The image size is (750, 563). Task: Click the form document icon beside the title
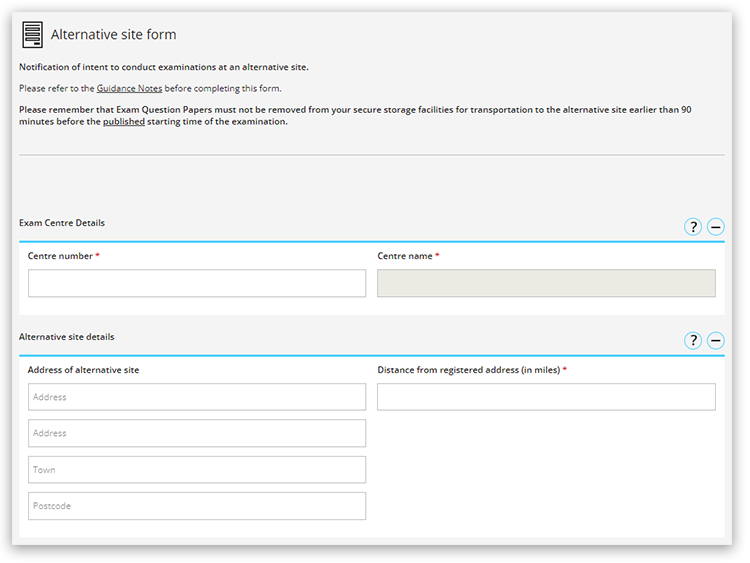(x=33, y=35)
